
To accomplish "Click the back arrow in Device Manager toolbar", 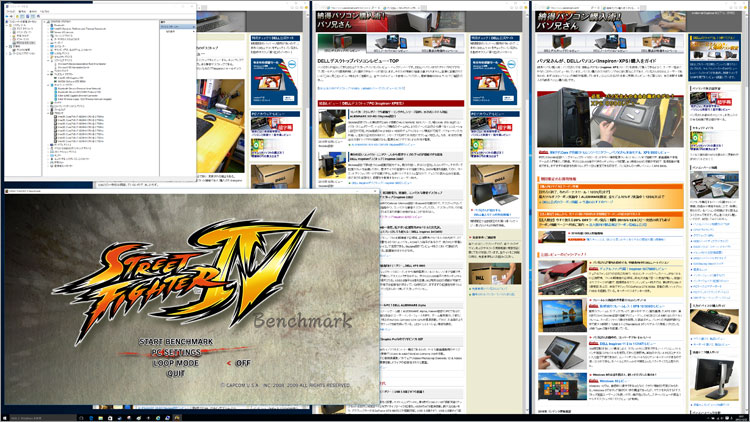I will click(6, 18).
